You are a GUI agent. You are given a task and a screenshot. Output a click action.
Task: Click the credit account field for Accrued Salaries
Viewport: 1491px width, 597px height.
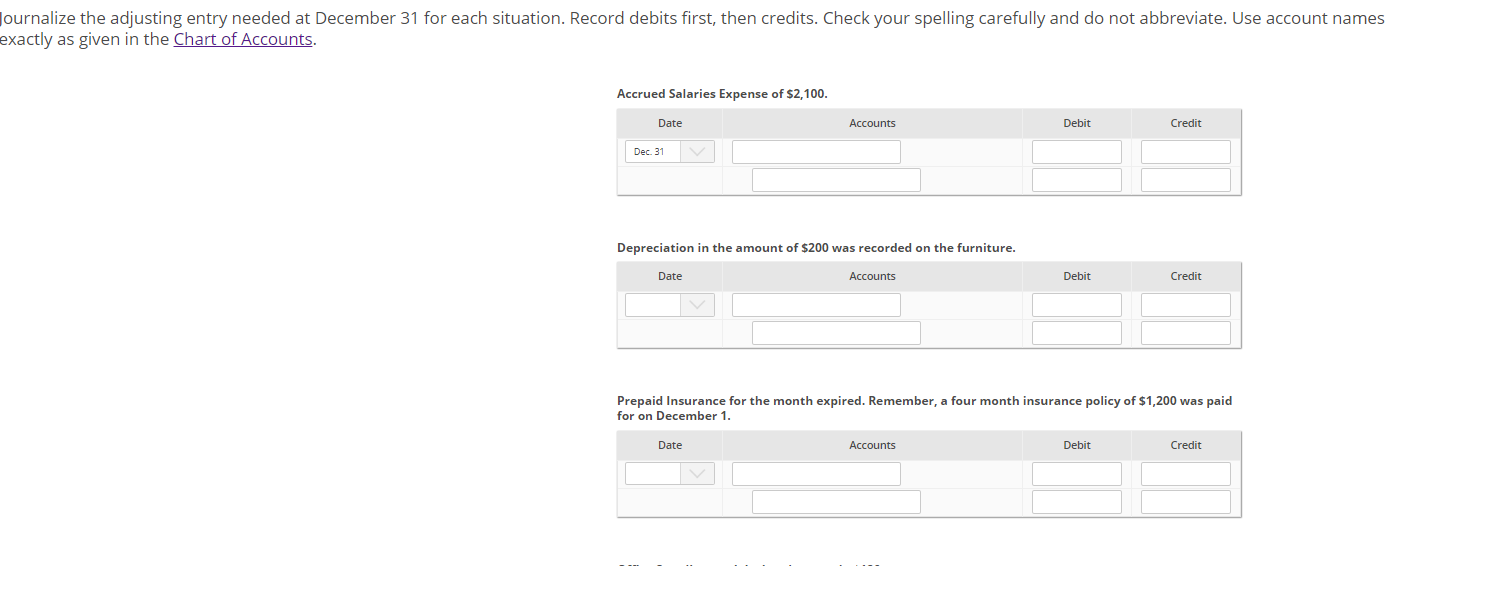click(835, 179)
